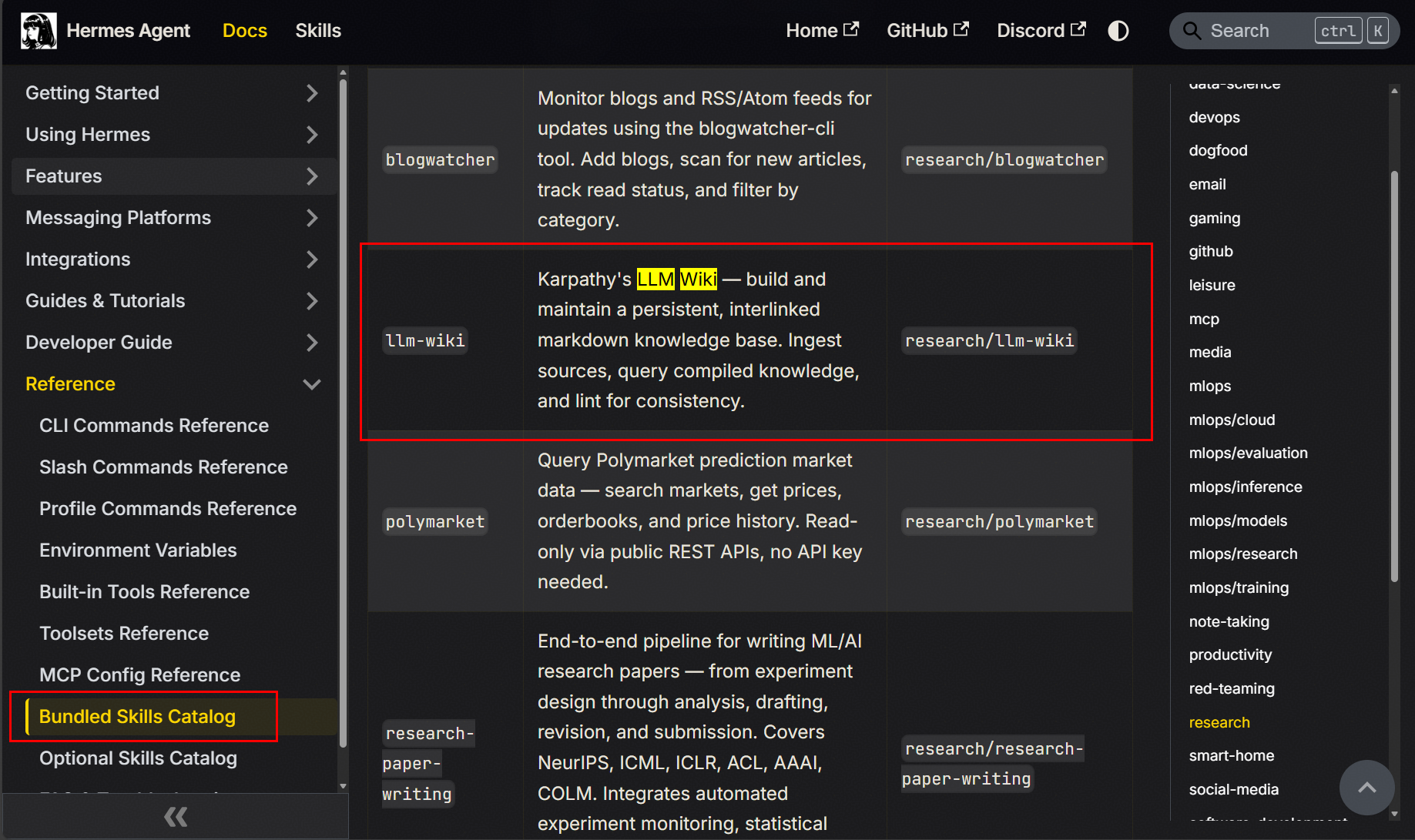Image resolution: width=1415 pixels, height=840 pixels.
Task: Click the blogwatcher skill name cell
Action: (x=440, y=159)
